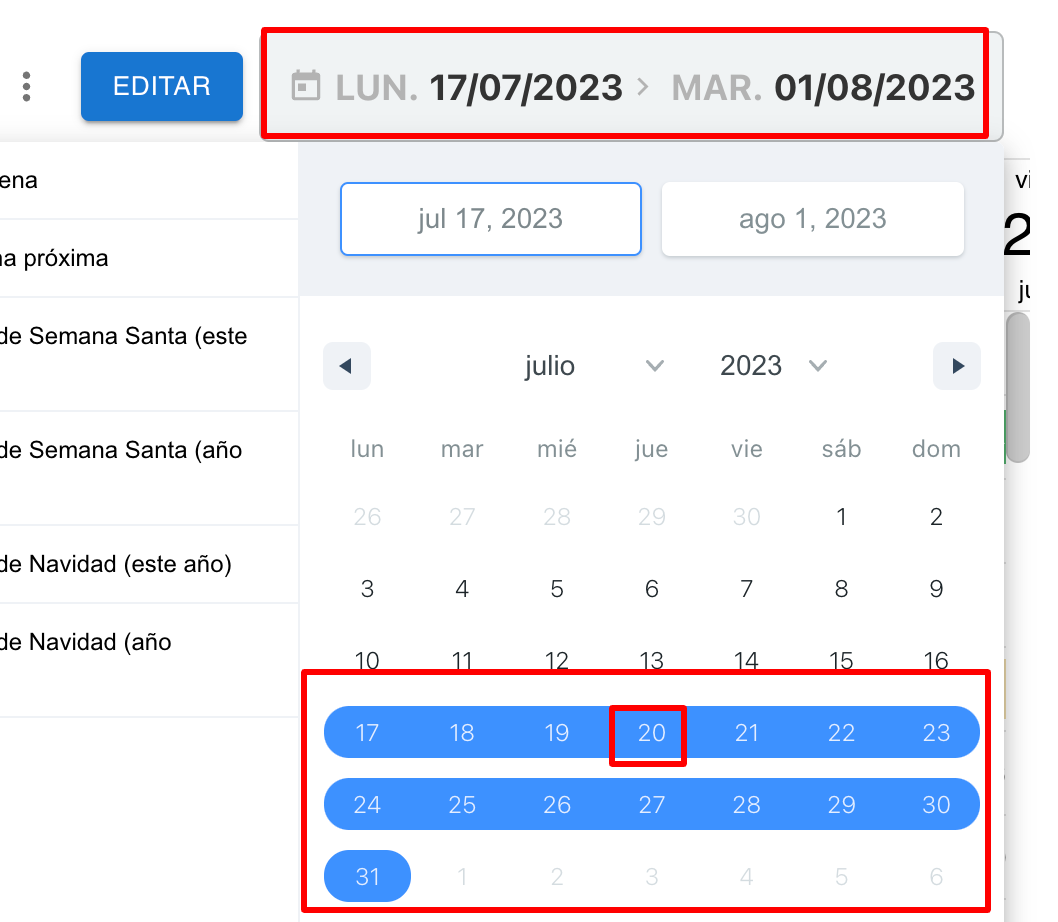The image size is (1058, 922).
Task: Select July 20 in the calendar
Action: tap(651, 733)
